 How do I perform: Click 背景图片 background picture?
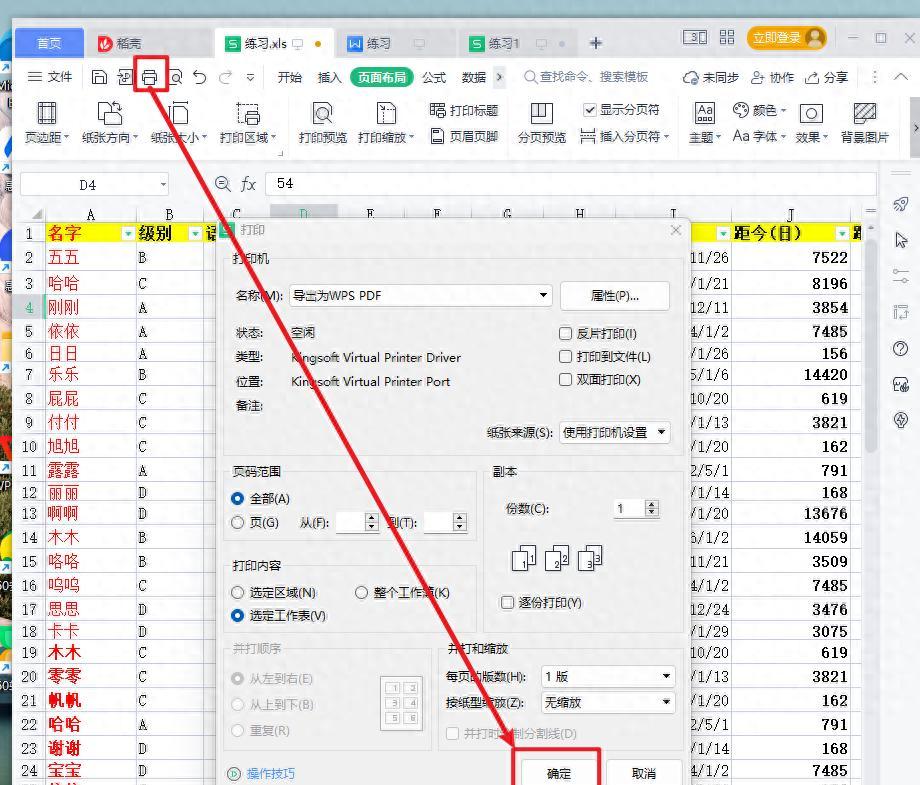tap(864, 123)
